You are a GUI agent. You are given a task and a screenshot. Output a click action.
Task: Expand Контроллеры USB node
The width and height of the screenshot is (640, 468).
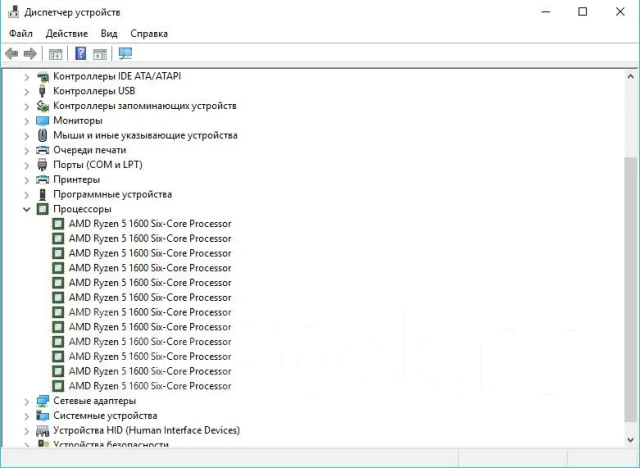pos(27,91)
